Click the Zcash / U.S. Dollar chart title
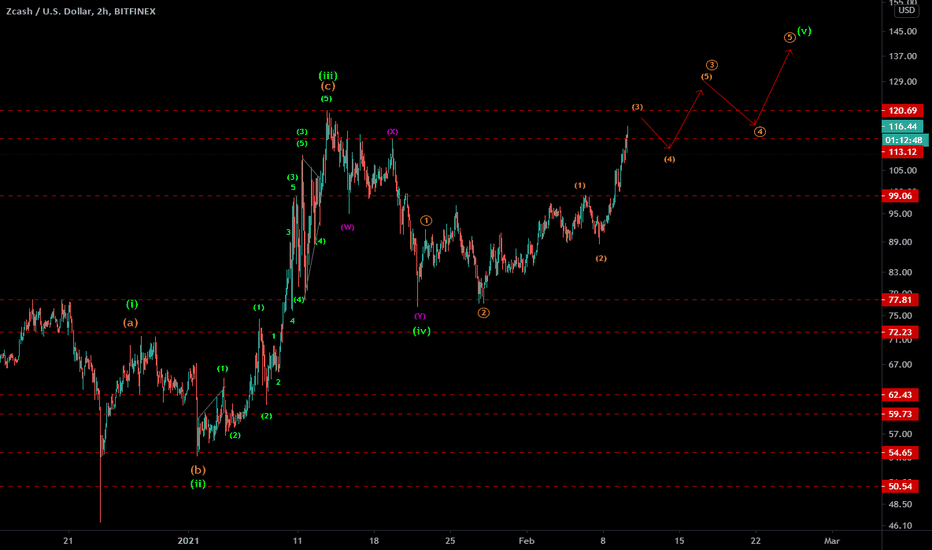 pyautogui.click(x=81, y=11)
